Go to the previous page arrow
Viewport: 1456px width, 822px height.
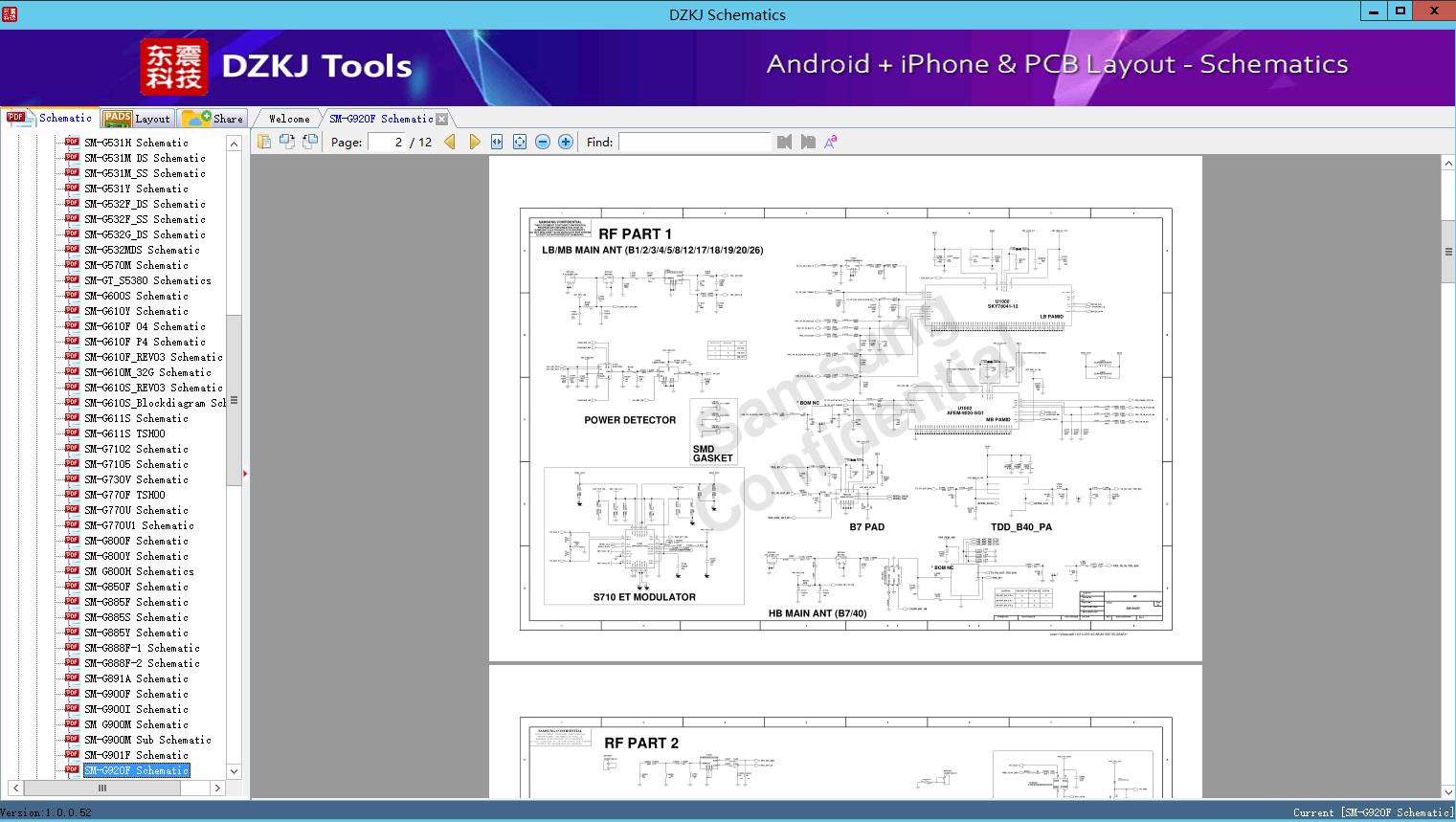pos(450,142)
